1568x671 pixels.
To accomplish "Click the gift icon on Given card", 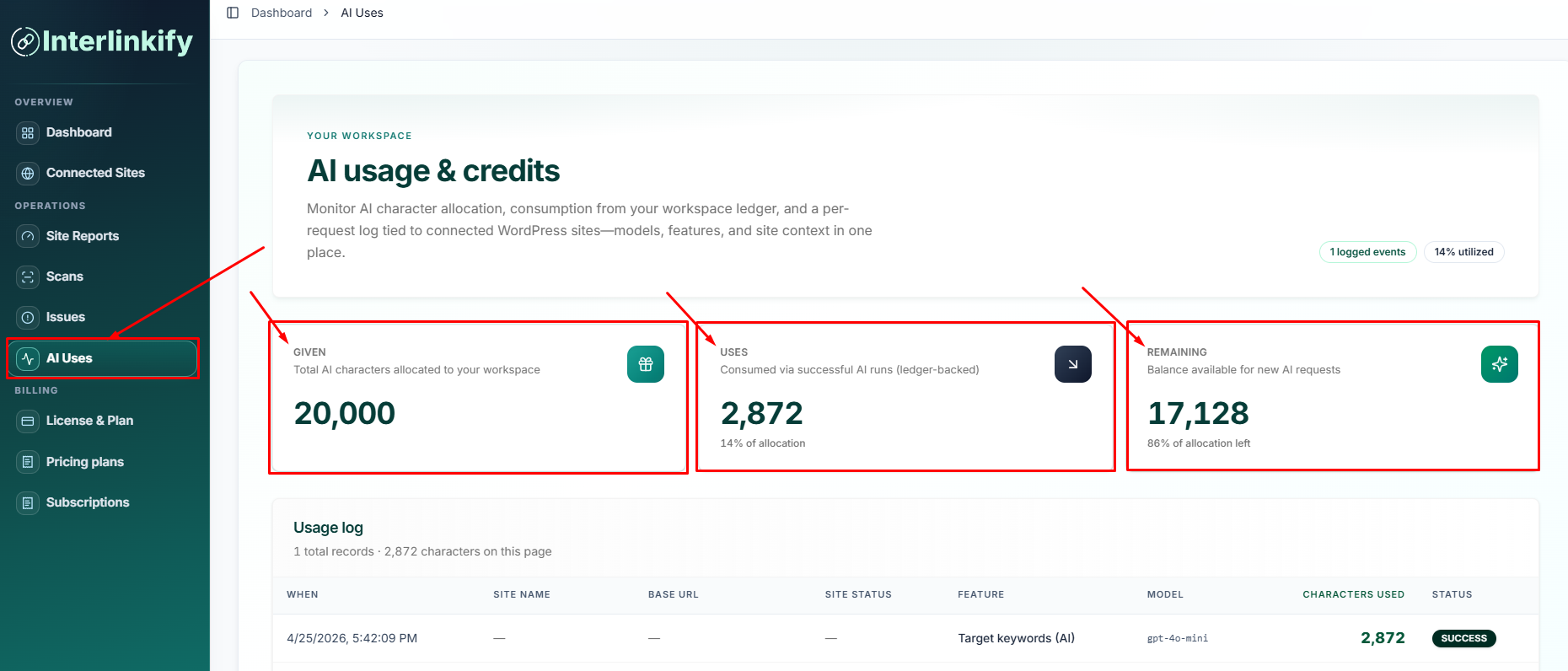I will click(646, 364).
